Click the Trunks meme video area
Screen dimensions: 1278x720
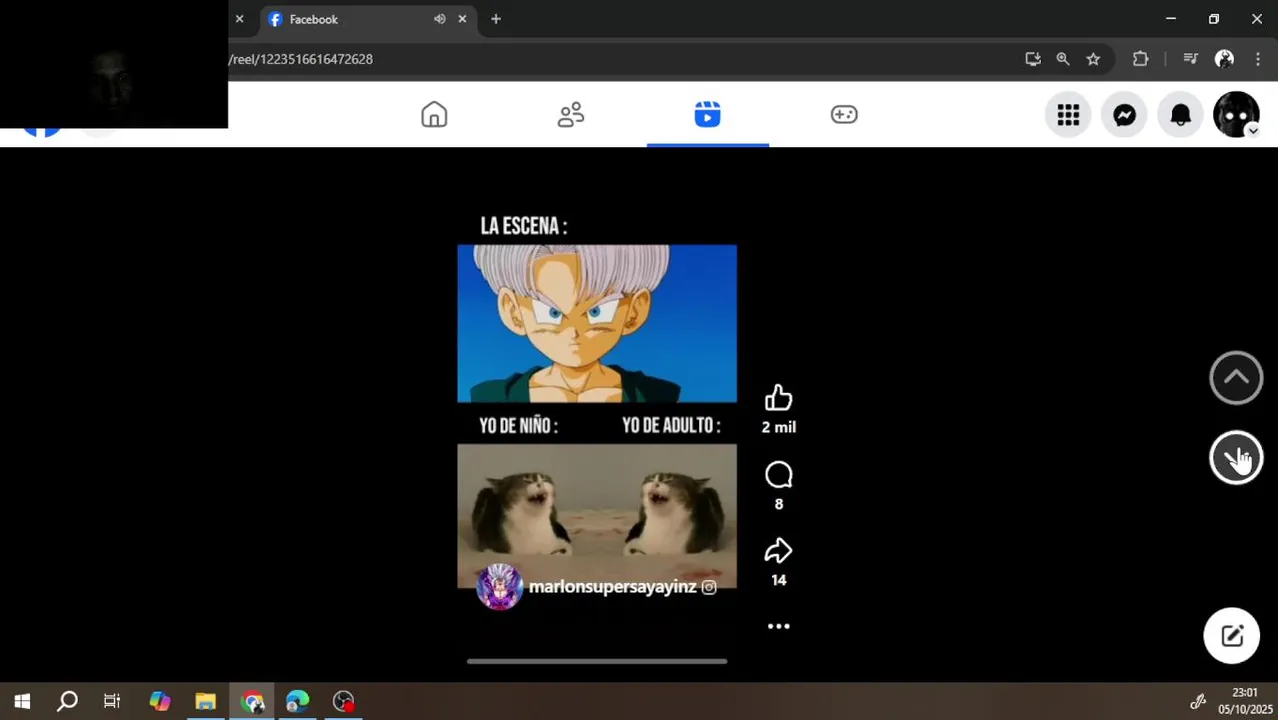tap(597, 323)
